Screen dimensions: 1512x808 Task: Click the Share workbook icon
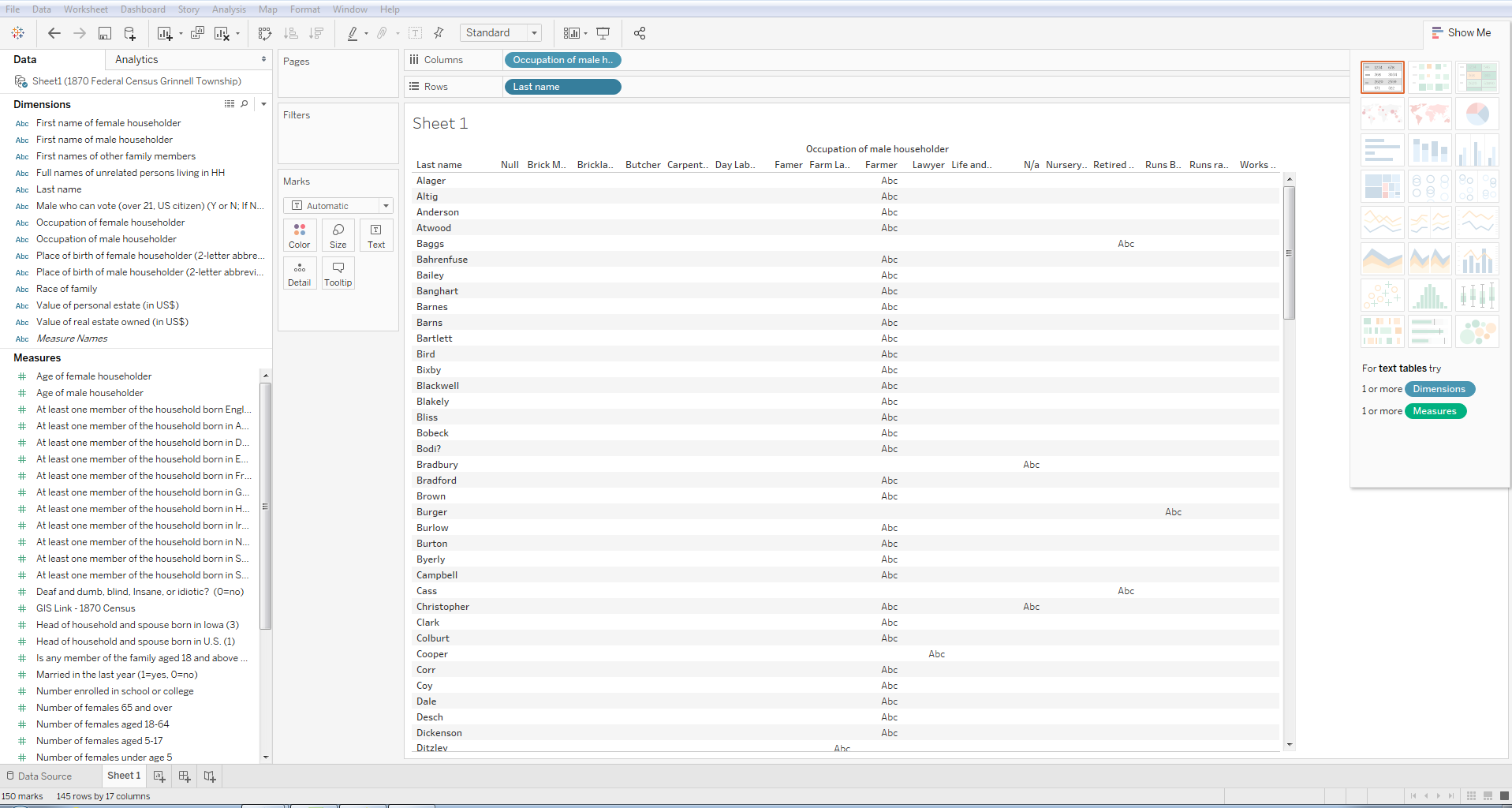pos(640,33)
